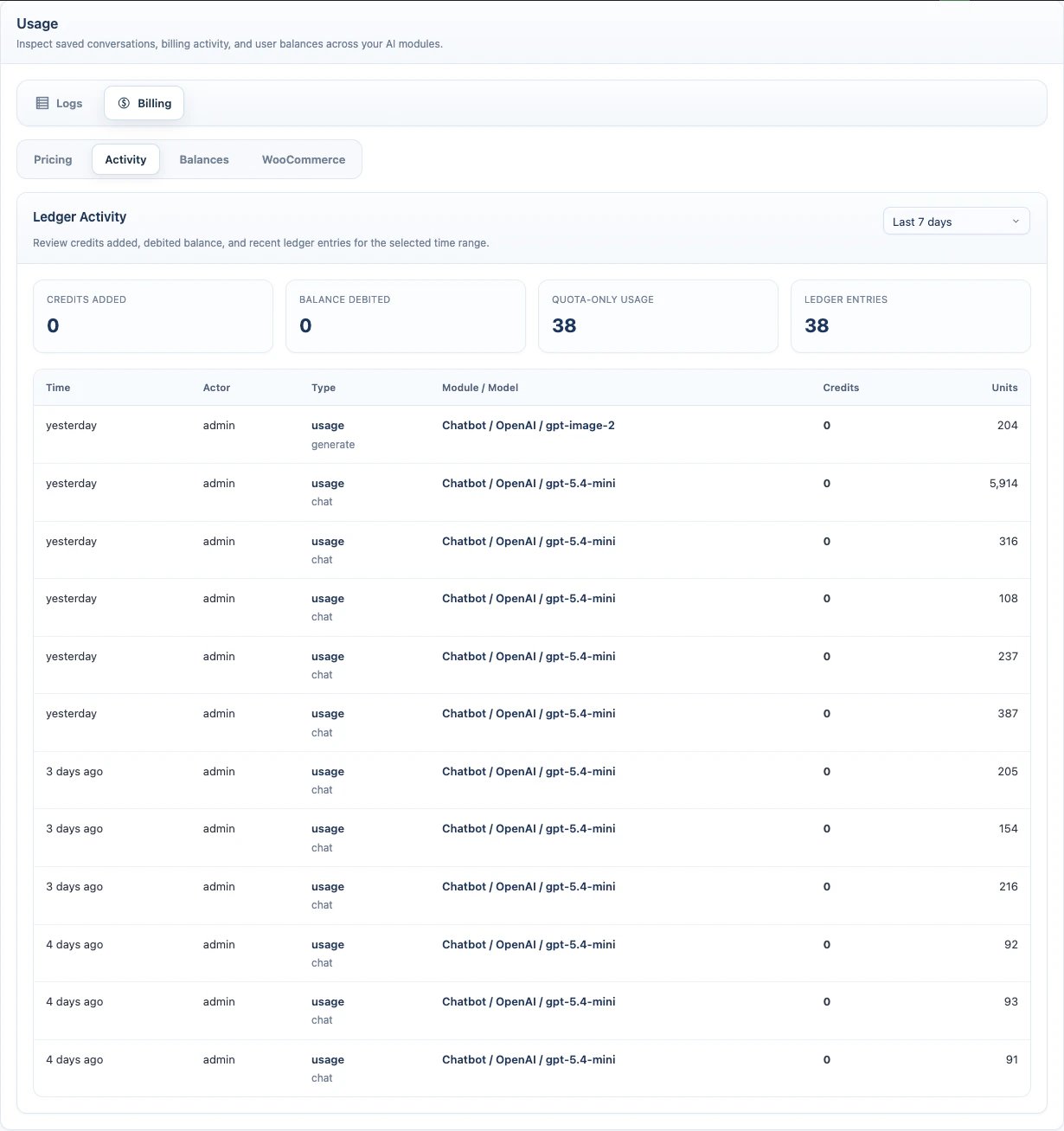Click the BALANCE DEBITED card
Viewport: 1064px width, 1131px height.
point(405,316)
